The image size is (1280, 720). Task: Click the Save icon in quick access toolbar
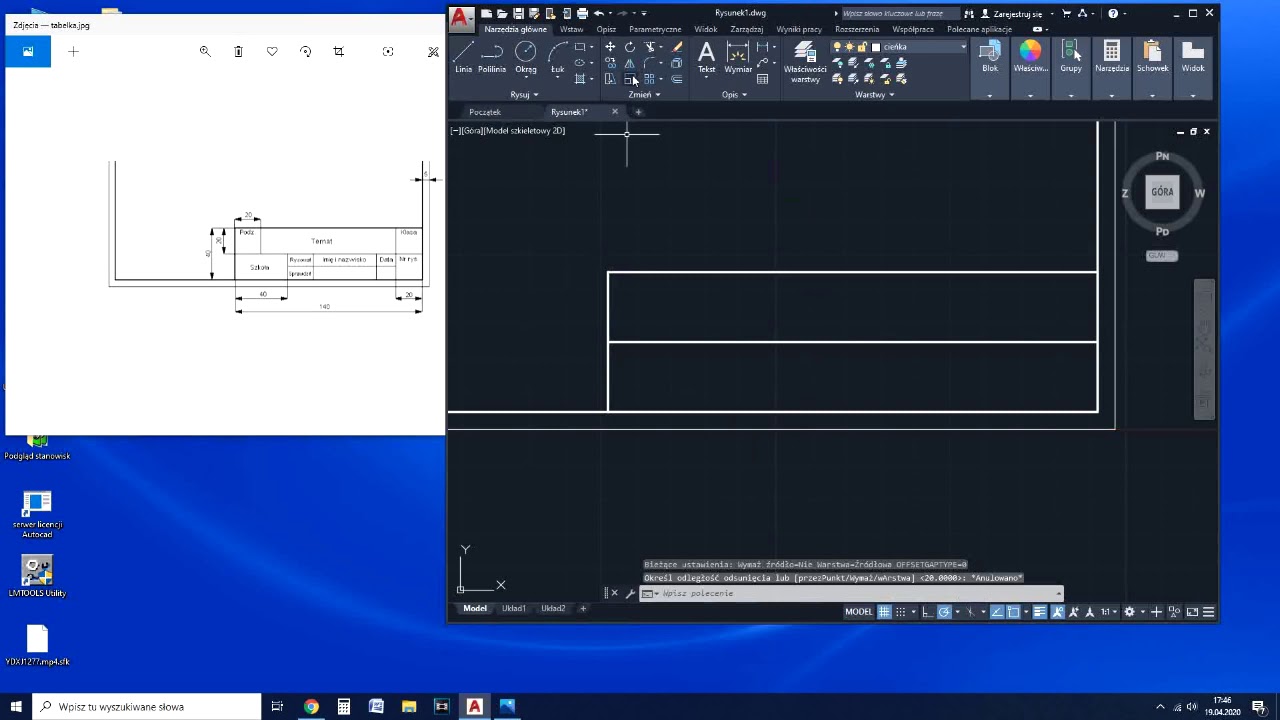pos(519,14)
